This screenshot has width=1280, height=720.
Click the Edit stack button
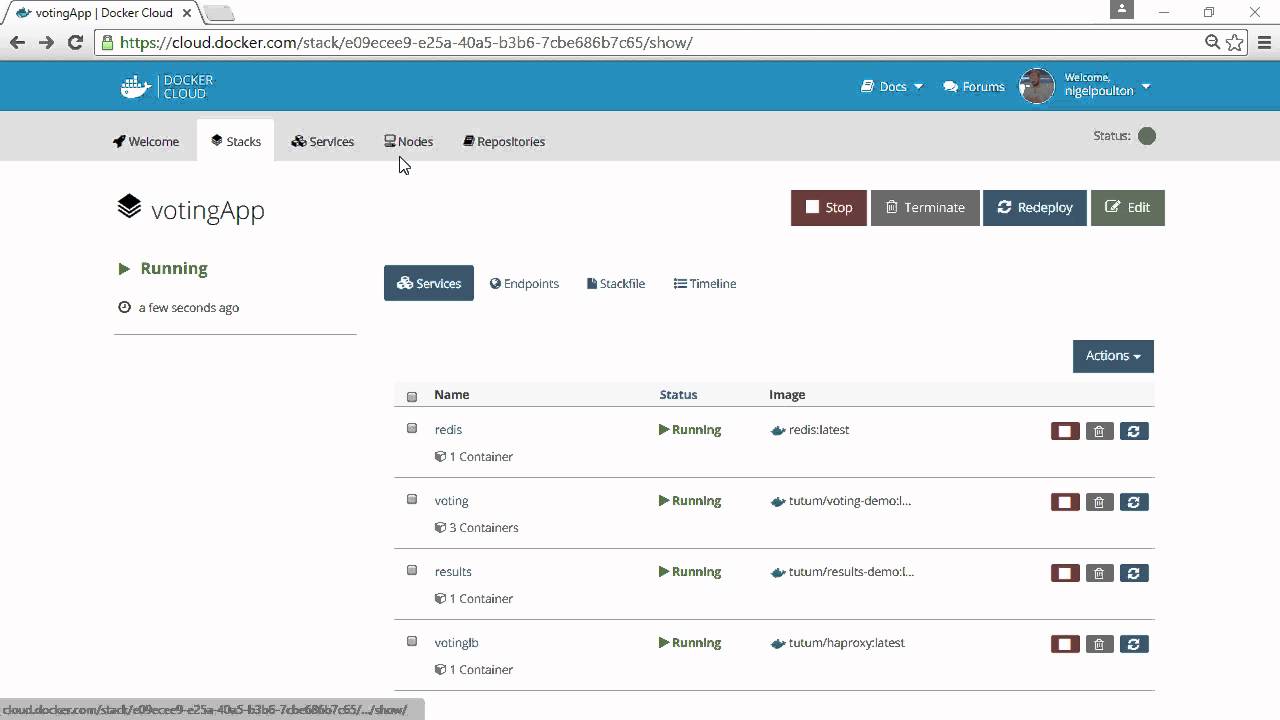(x=1128, y=208)
